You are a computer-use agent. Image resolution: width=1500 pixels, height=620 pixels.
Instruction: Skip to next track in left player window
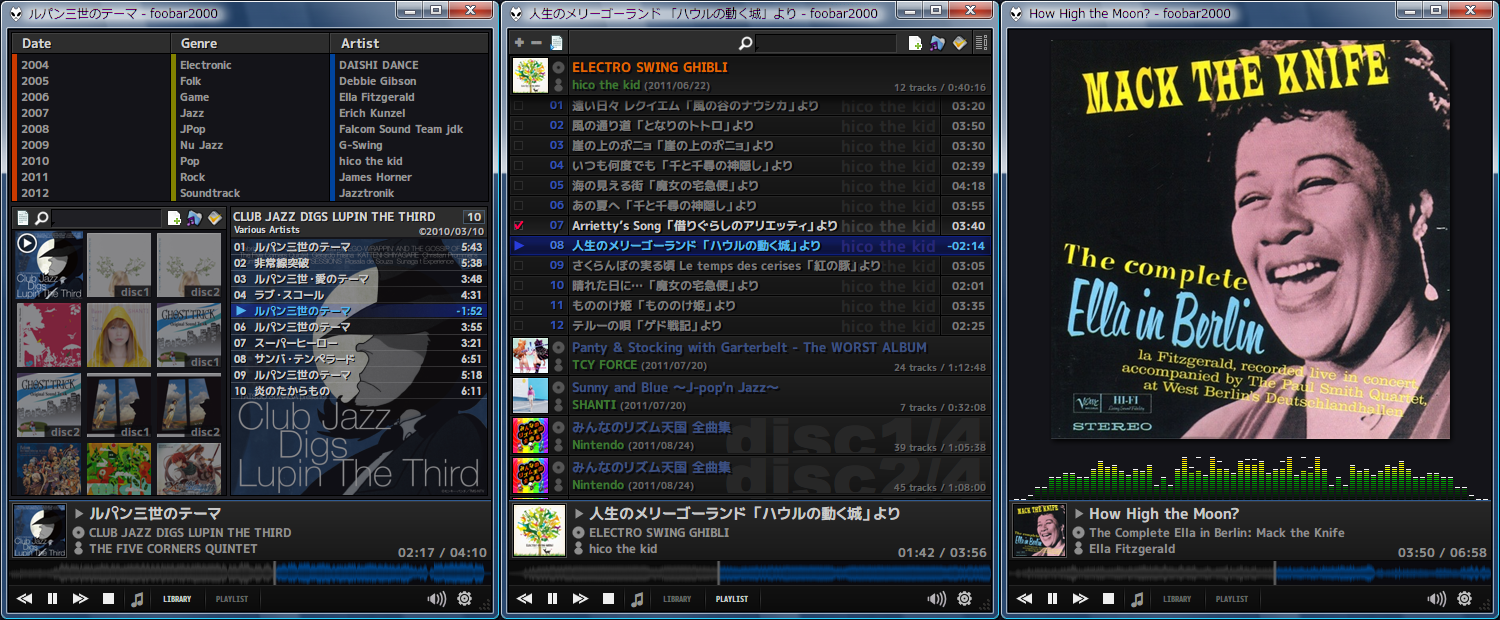click(80, 599)
